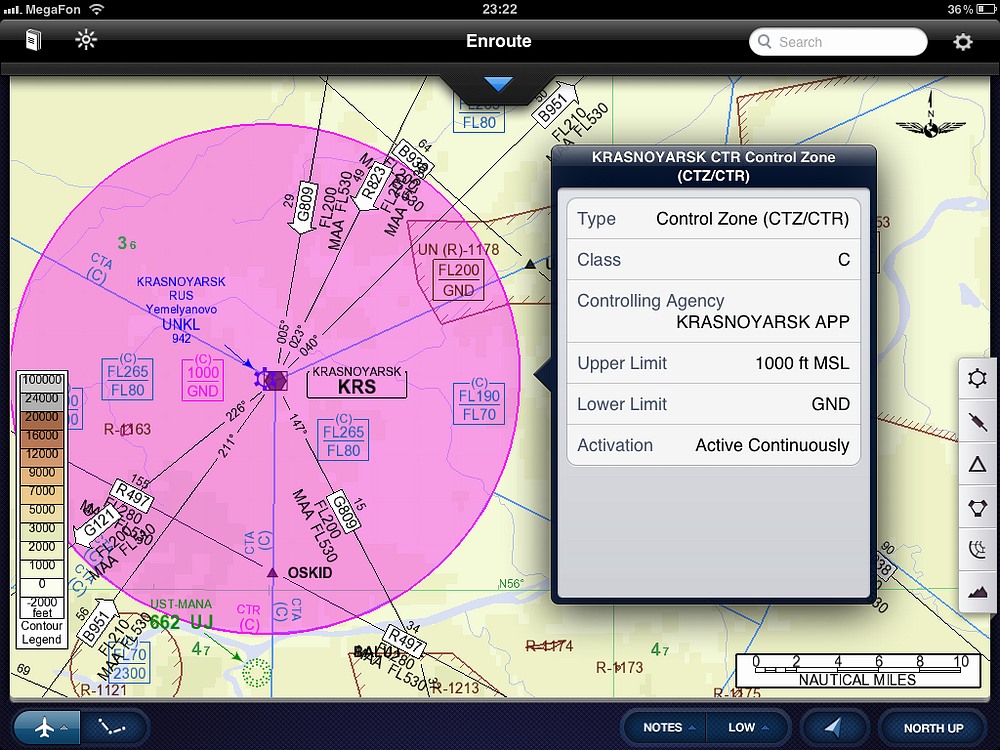Expand the blue pull-down arrow under Enroute
1000x750 pixels.
pyautogui.click(x=498, y=85)
